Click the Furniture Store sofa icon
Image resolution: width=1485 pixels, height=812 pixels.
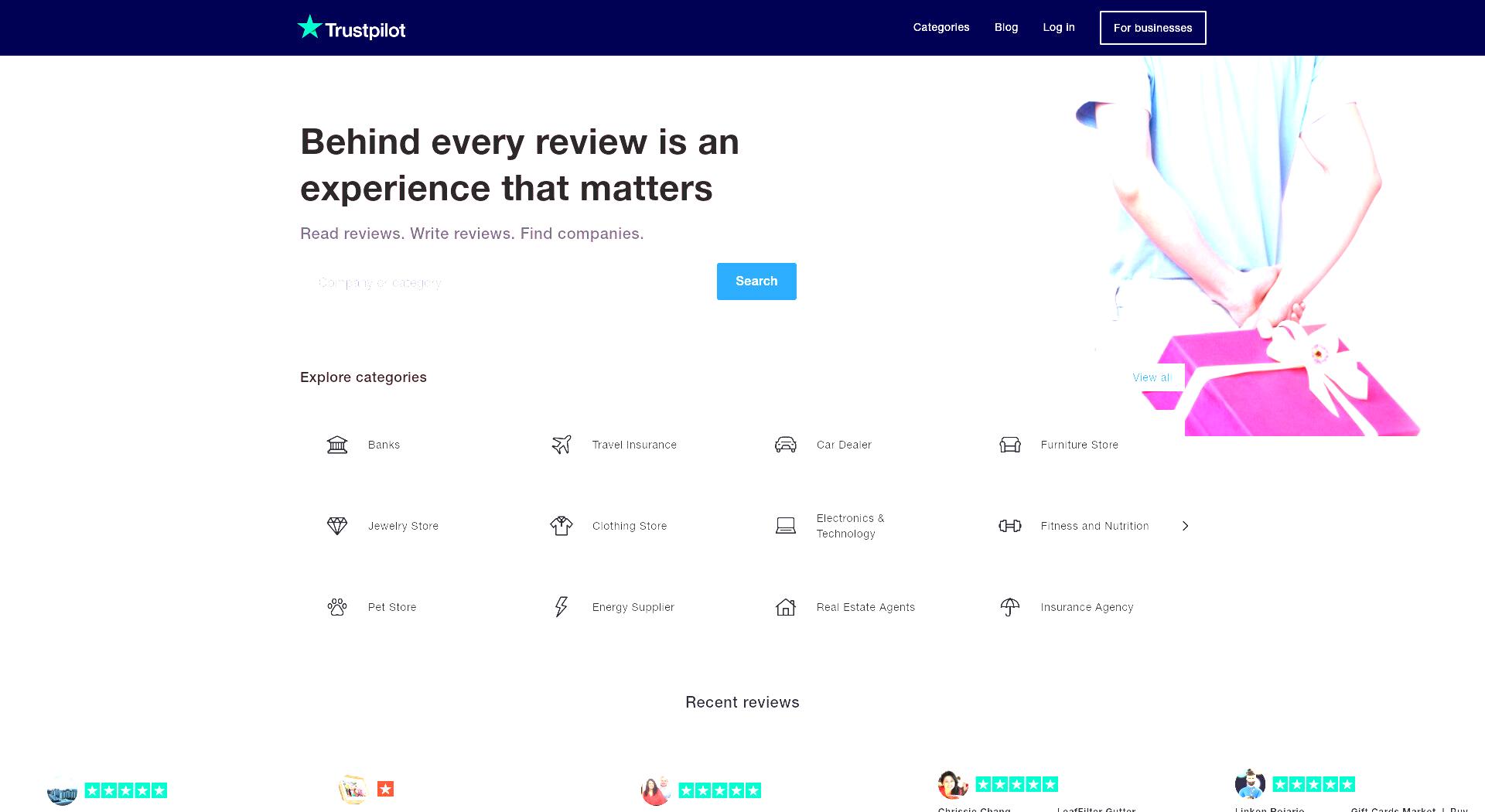pos(1010,445)
